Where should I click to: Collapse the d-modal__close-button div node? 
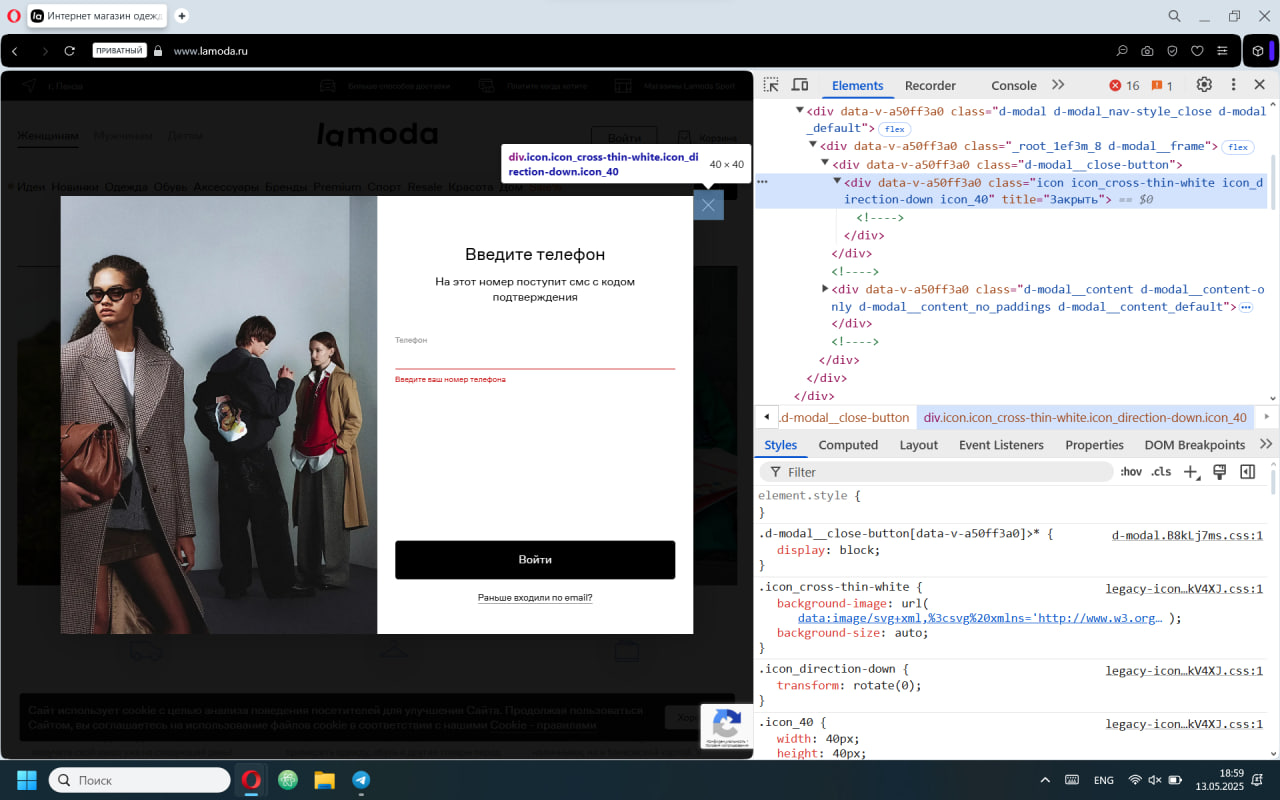(824, 163)
